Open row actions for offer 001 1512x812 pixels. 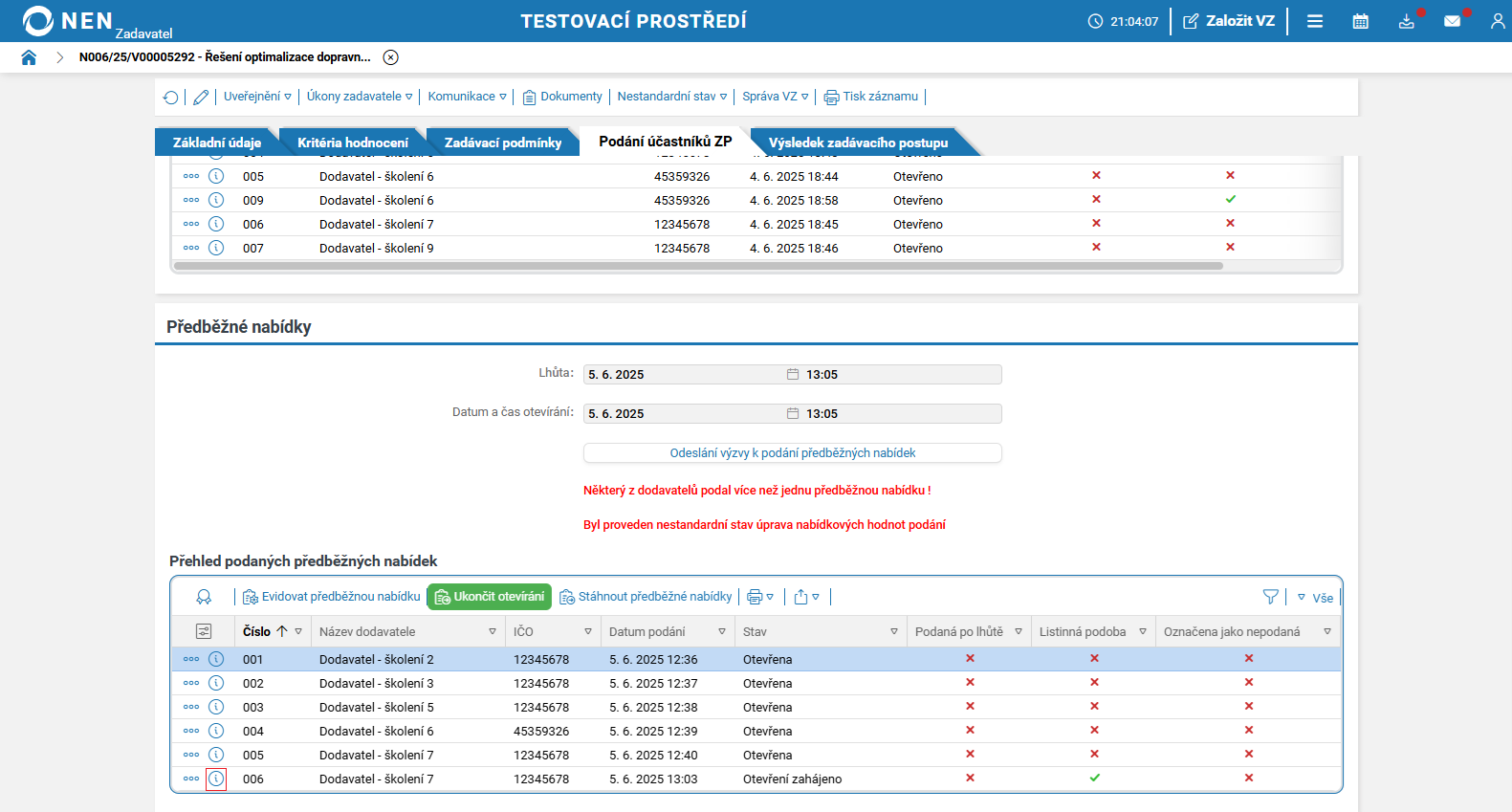191,659
